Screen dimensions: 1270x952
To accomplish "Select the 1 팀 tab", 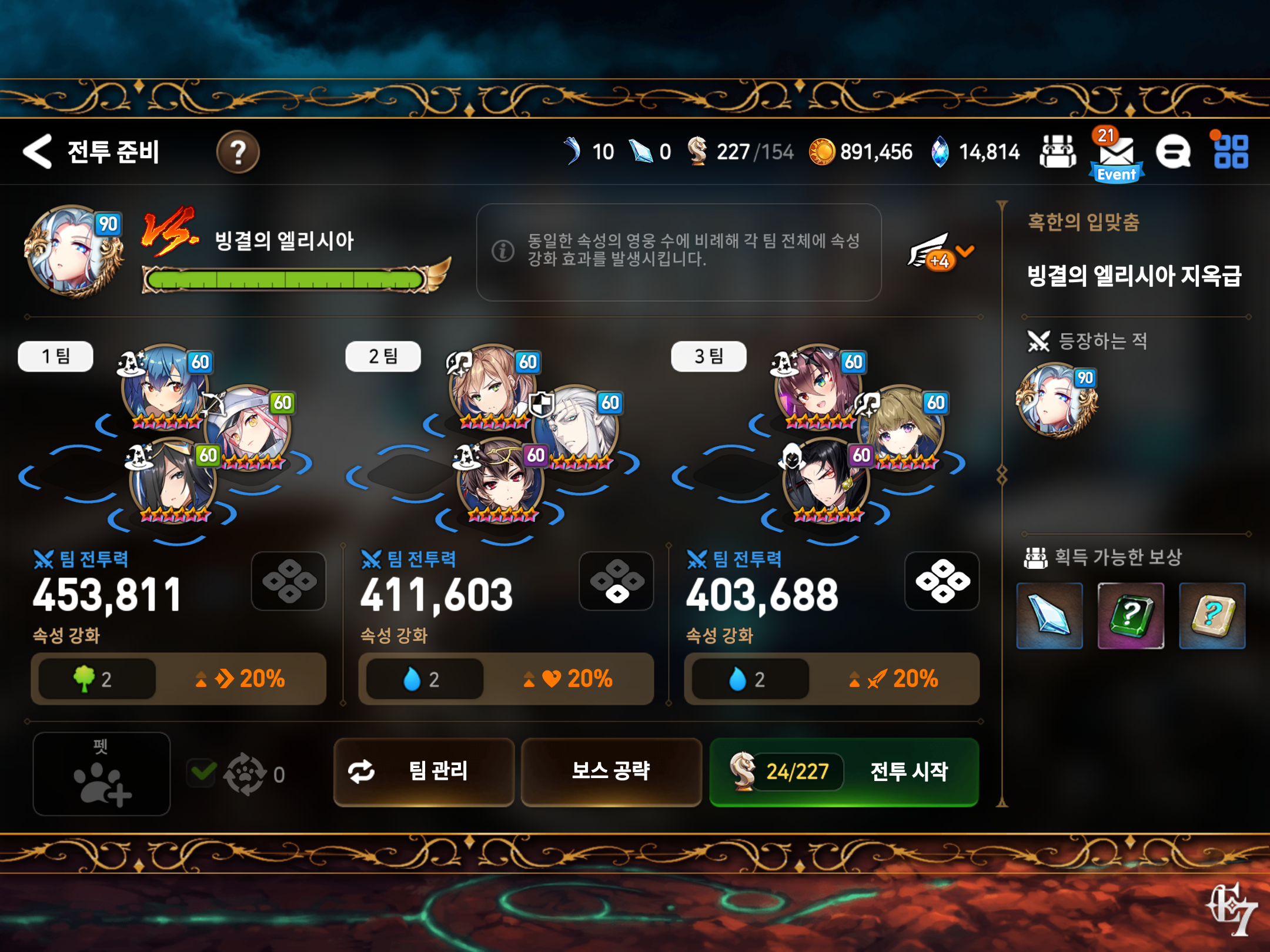I will (56, 356).
